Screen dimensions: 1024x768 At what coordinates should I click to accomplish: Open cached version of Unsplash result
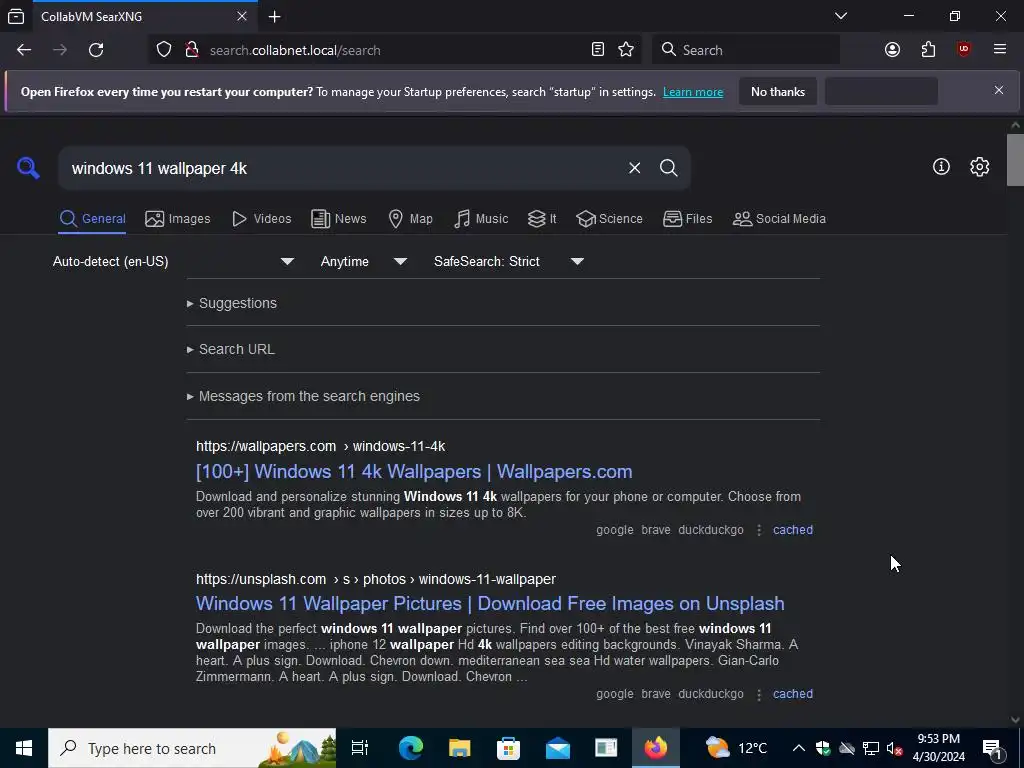(793, 694)
